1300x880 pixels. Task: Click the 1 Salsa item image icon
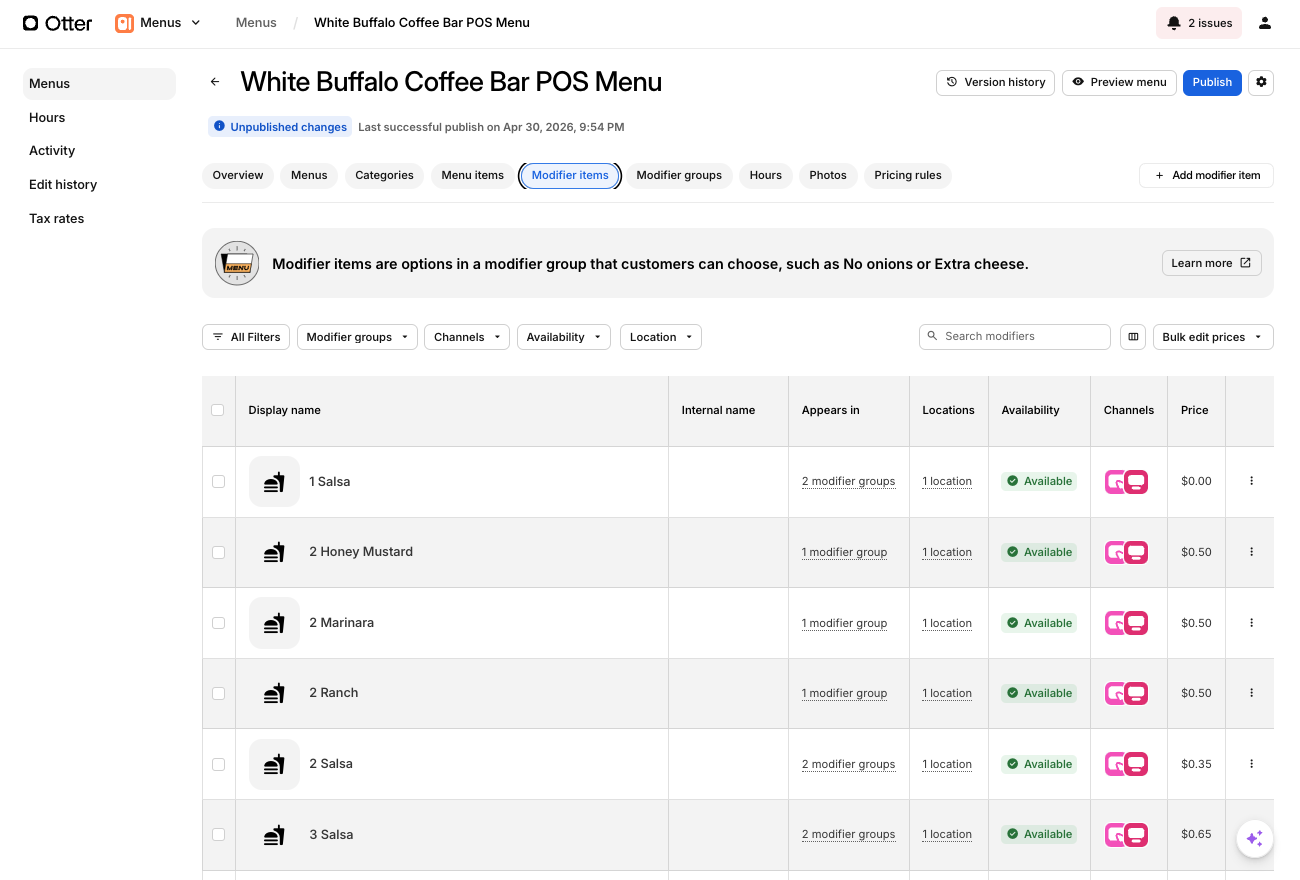coord(274,482)
